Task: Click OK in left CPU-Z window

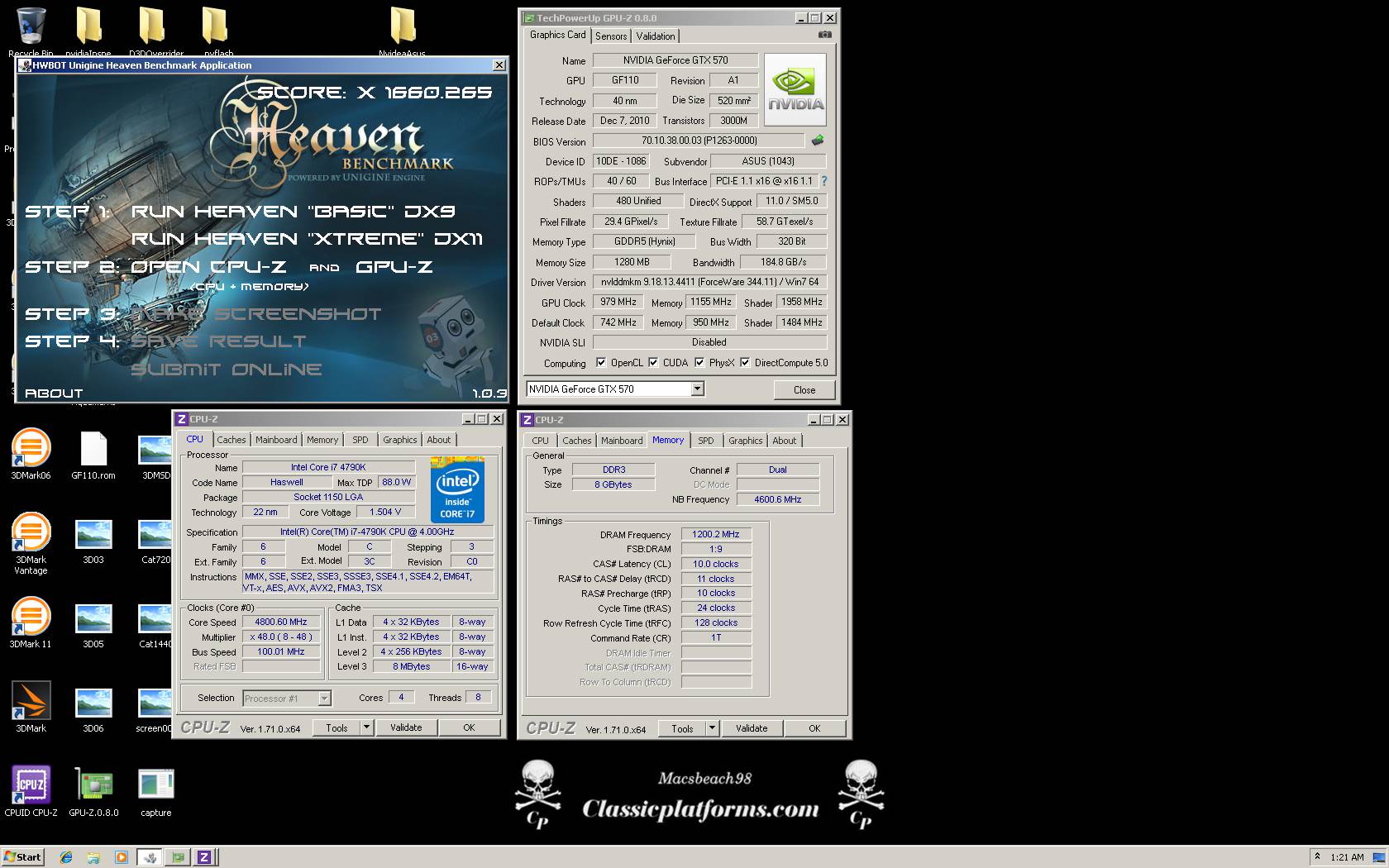Action: pyautogui.click(x=469, y=727)
